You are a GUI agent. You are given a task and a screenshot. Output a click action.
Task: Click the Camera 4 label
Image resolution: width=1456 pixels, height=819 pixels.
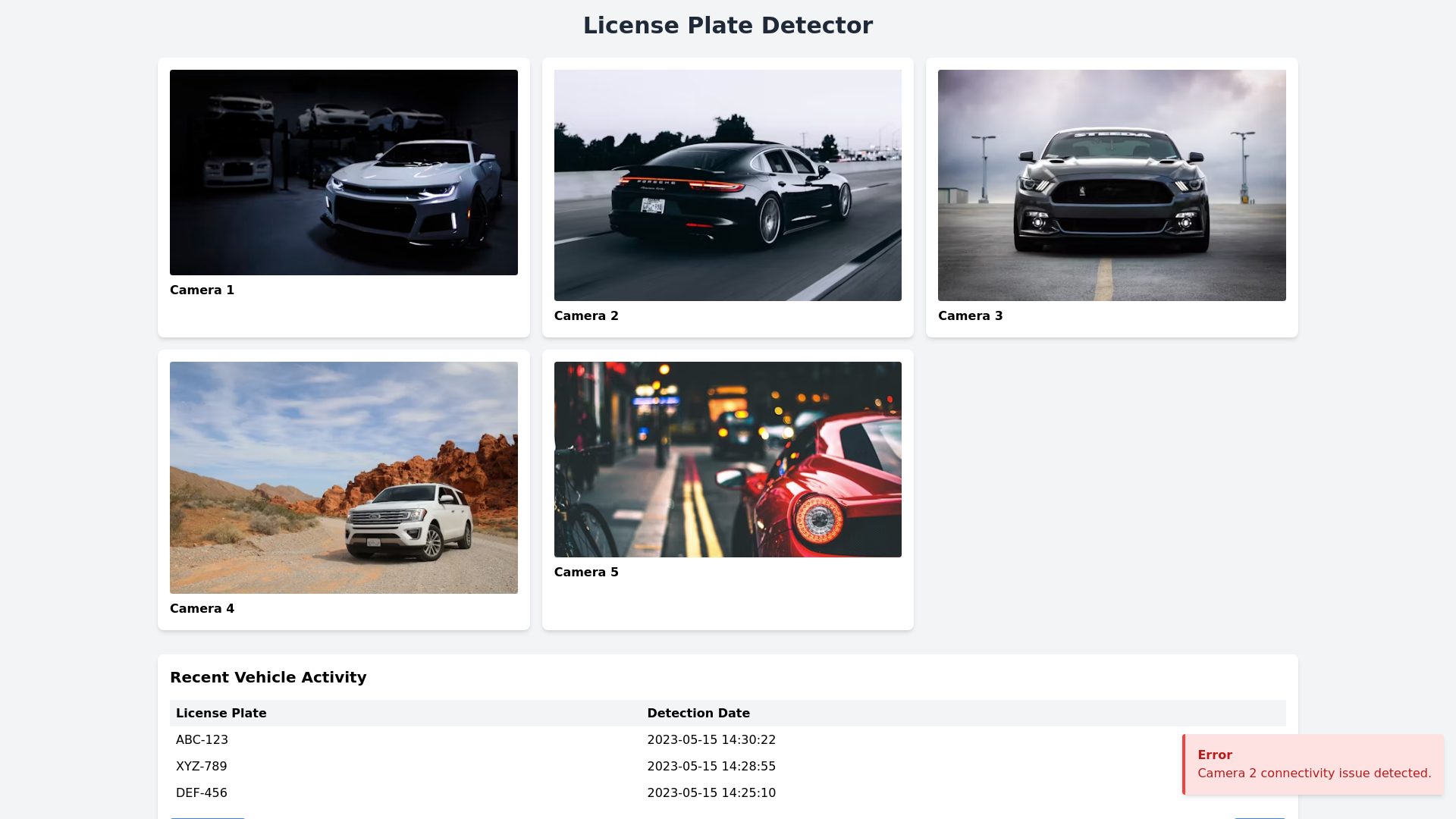(202, 608)
